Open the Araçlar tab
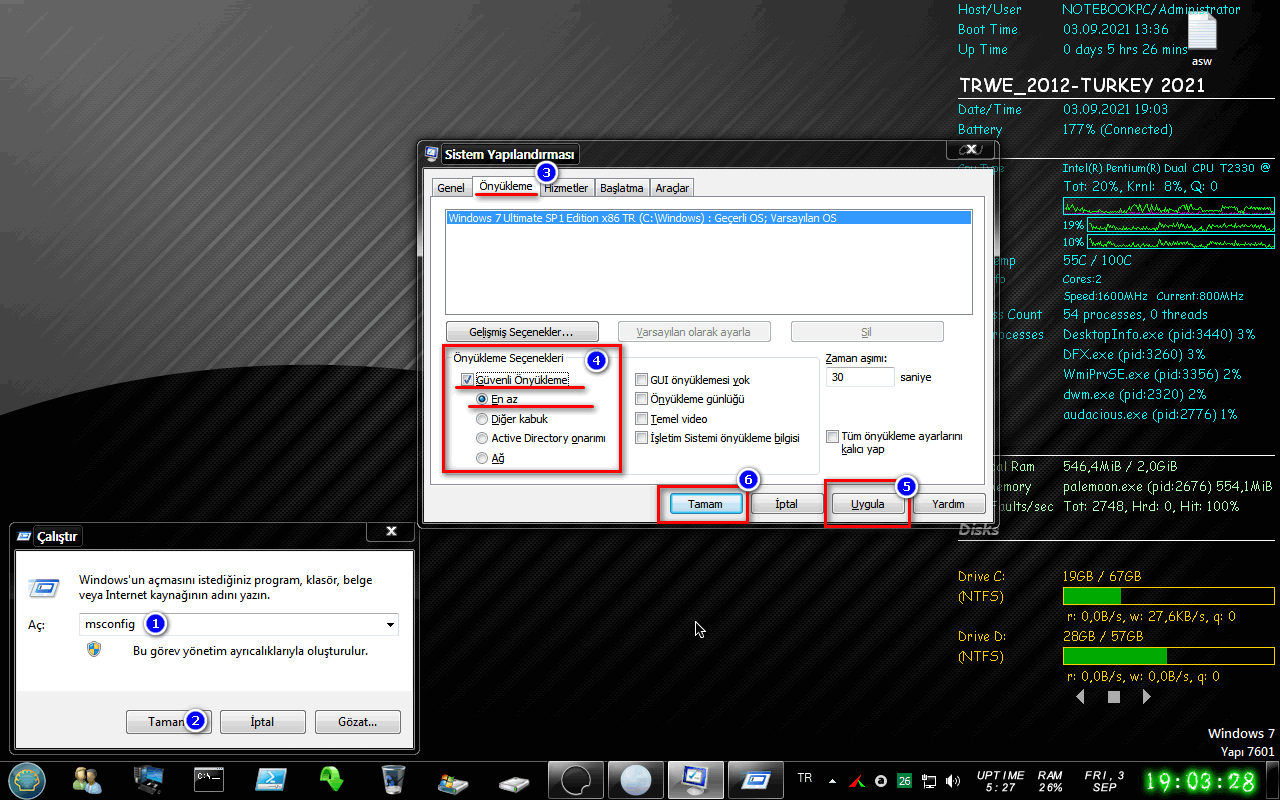 pos(672,188)
